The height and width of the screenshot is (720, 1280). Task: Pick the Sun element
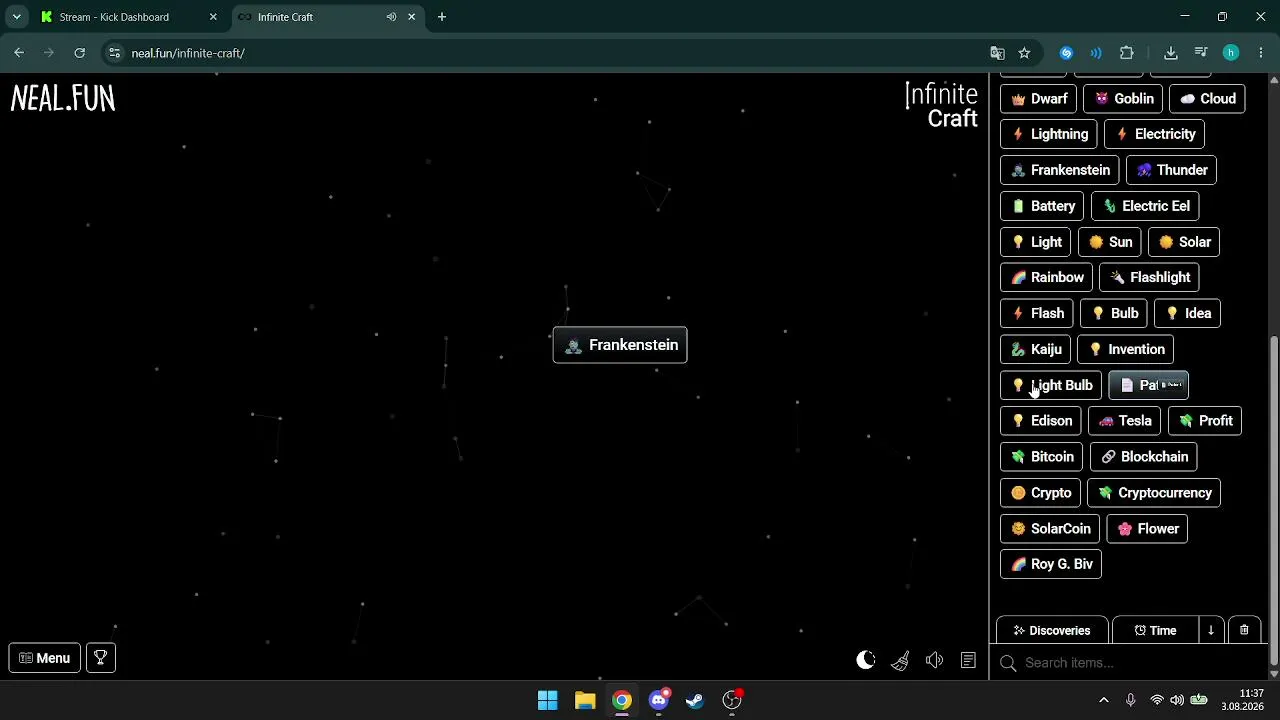[x=1110, y=242]
